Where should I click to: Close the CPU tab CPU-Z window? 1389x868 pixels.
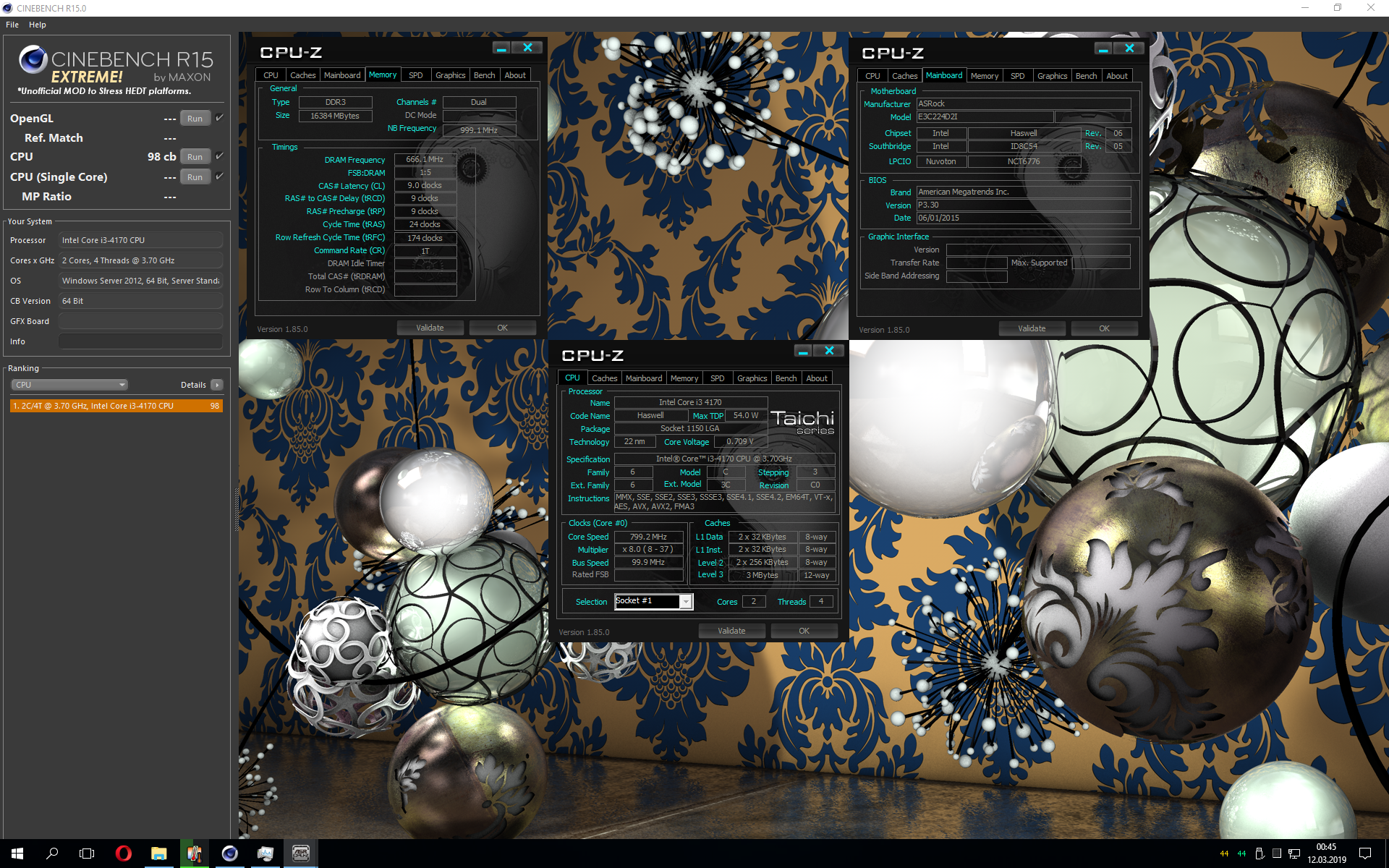(x=830, y=351)
